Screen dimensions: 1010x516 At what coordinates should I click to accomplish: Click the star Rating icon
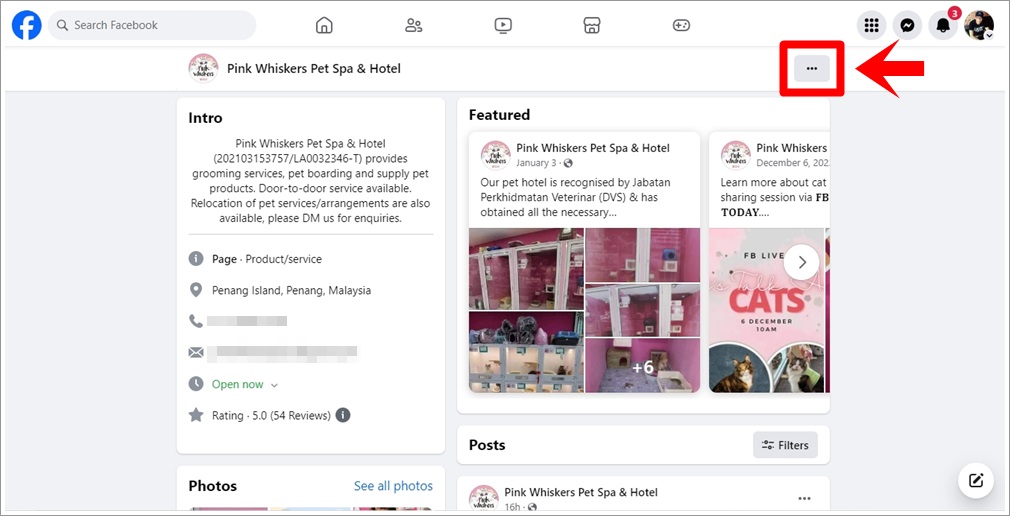196,415
